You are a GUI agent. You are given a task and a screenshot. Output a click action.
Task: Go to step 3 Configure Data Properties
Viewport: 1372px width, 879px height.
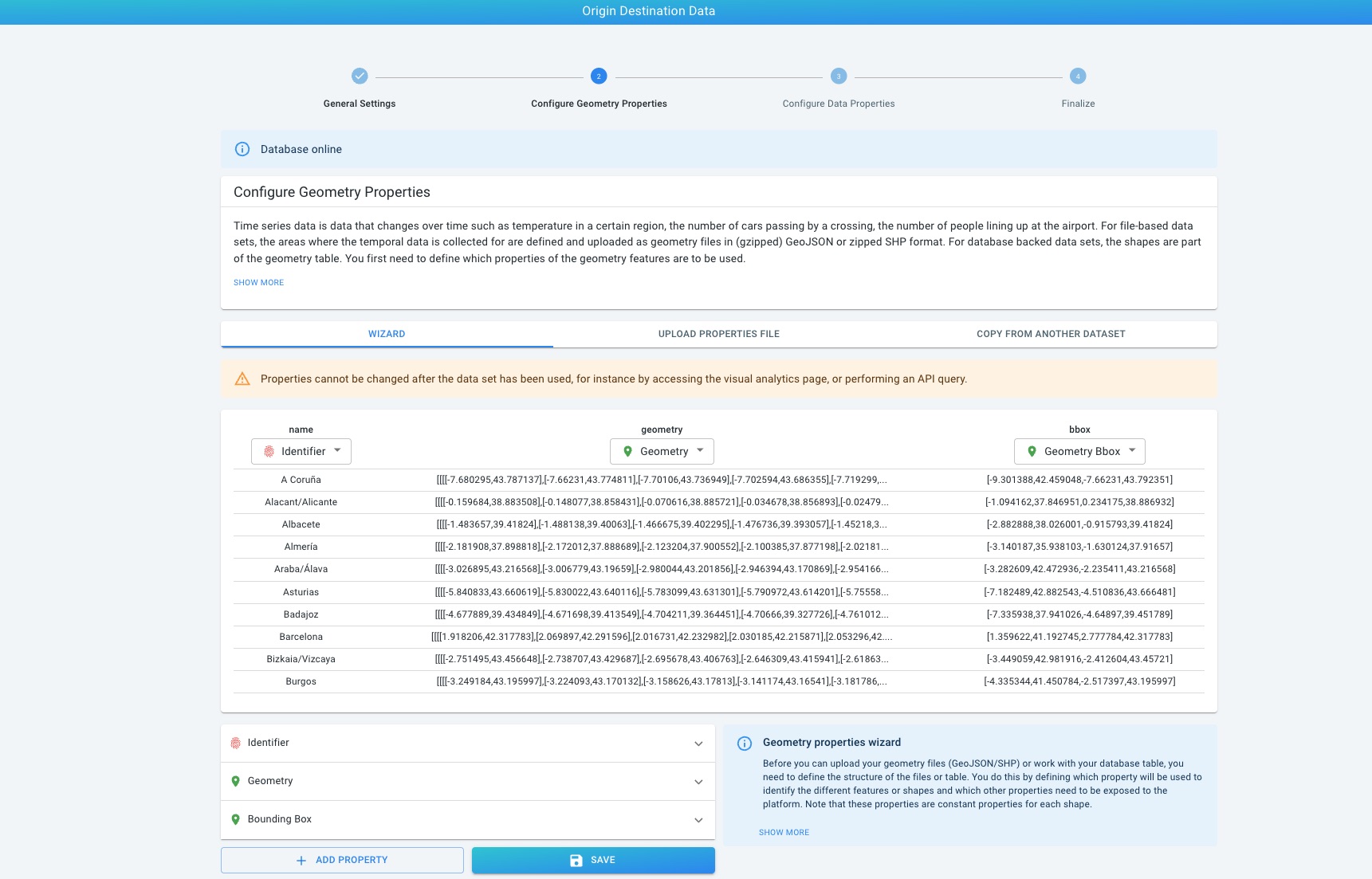click(838, 77)
